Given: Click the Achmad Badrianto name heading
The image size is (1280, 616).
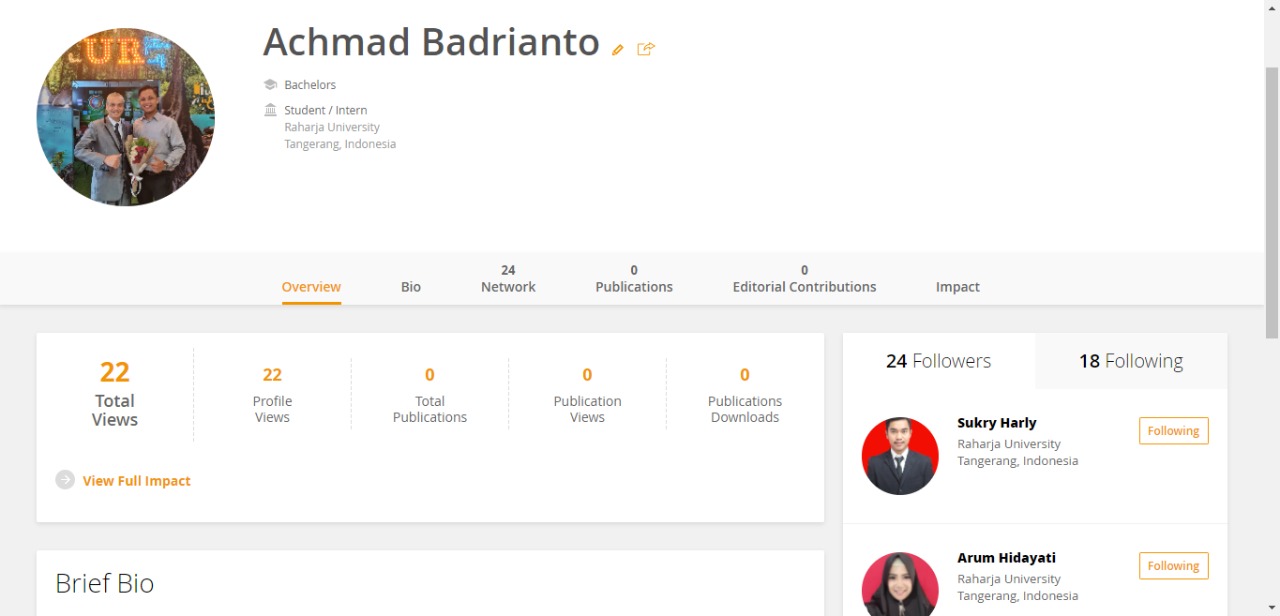Looking at the screenshot, I should pos(431,42).
